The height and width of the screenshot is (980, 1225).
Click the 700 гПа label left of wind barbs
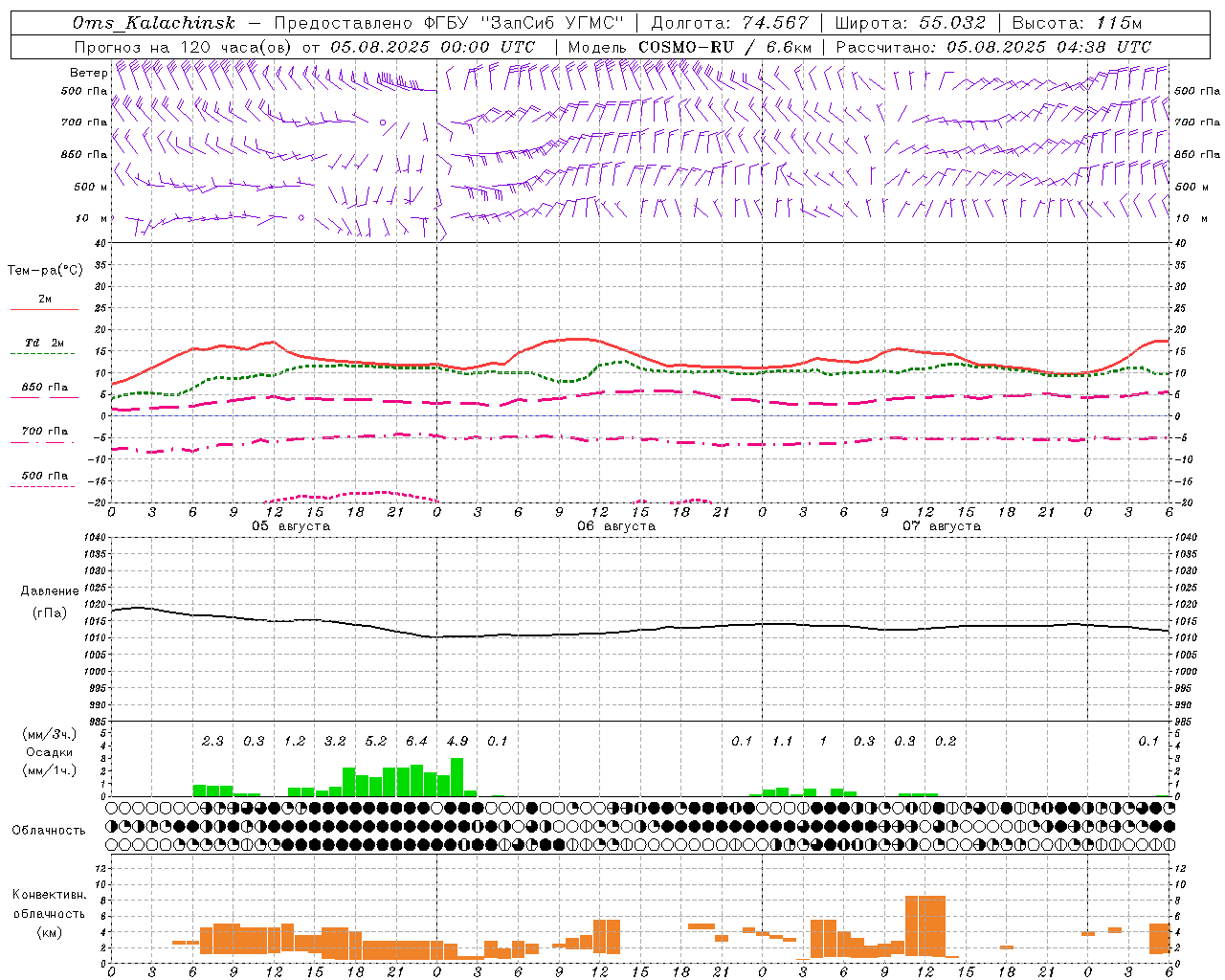[x=84, y=122]
